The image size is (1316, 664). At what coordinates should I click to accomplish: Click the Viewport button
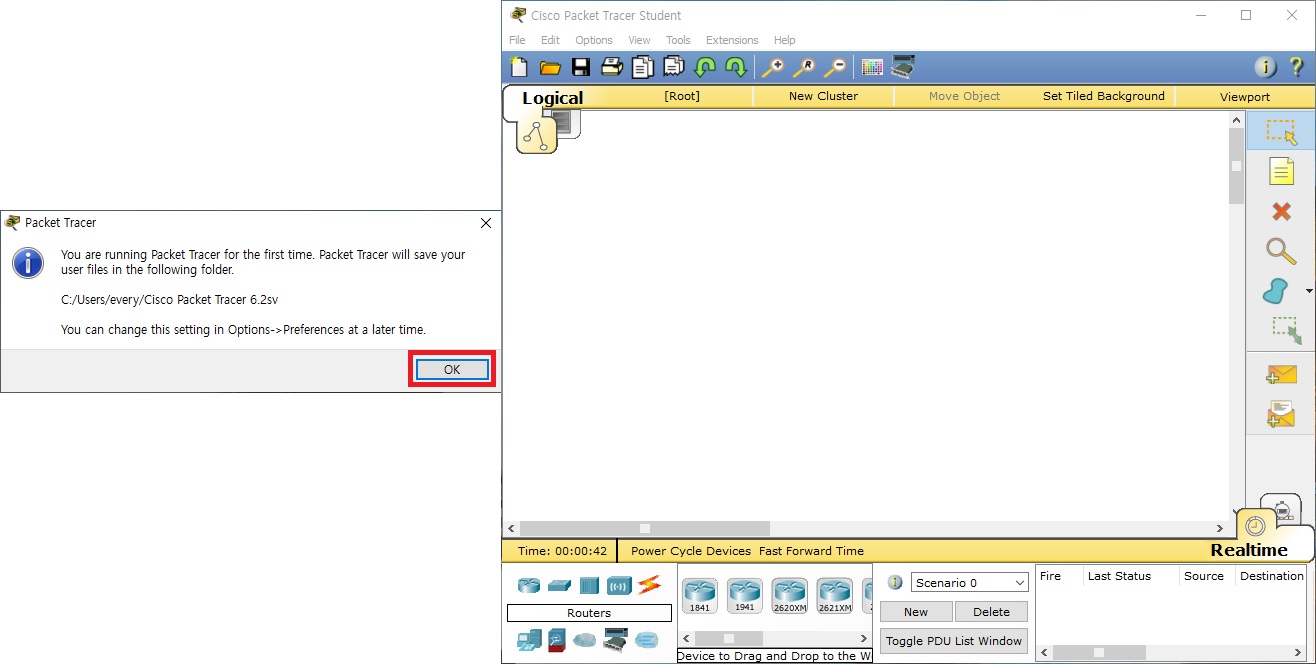click(x=1245, y=97)
